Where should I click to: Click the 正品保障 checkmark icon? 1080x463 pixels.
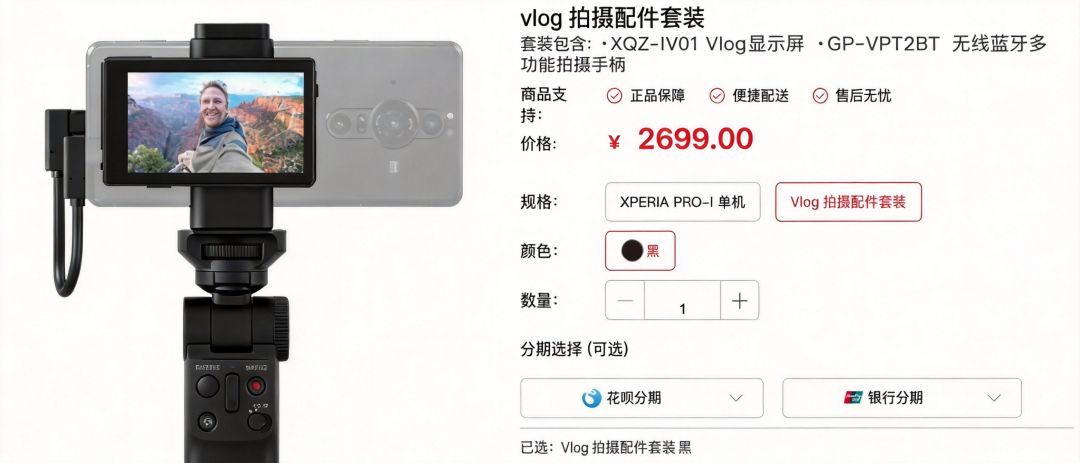tap(614, 96)
